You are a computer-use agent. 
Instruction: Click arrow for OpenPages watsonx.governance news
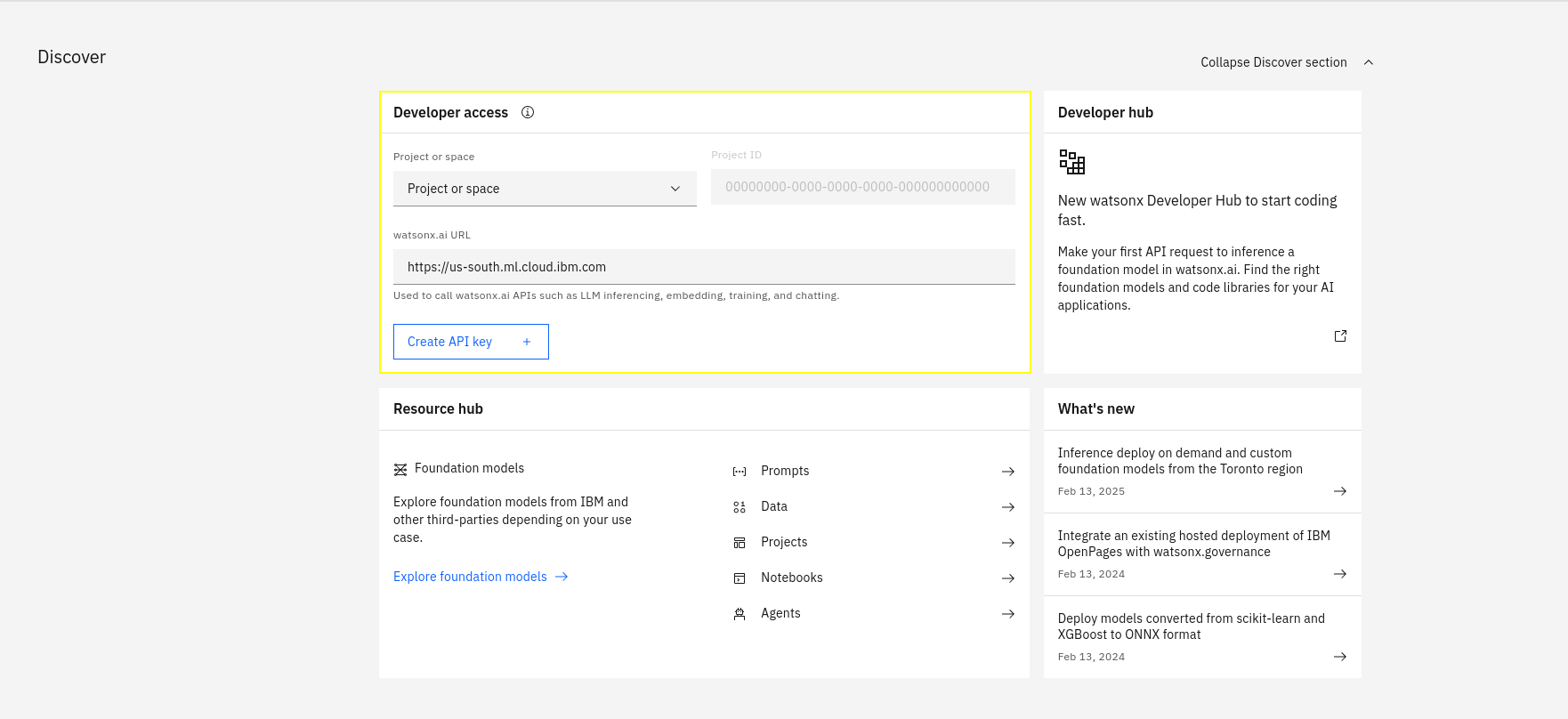click(x=1340, y=574)
